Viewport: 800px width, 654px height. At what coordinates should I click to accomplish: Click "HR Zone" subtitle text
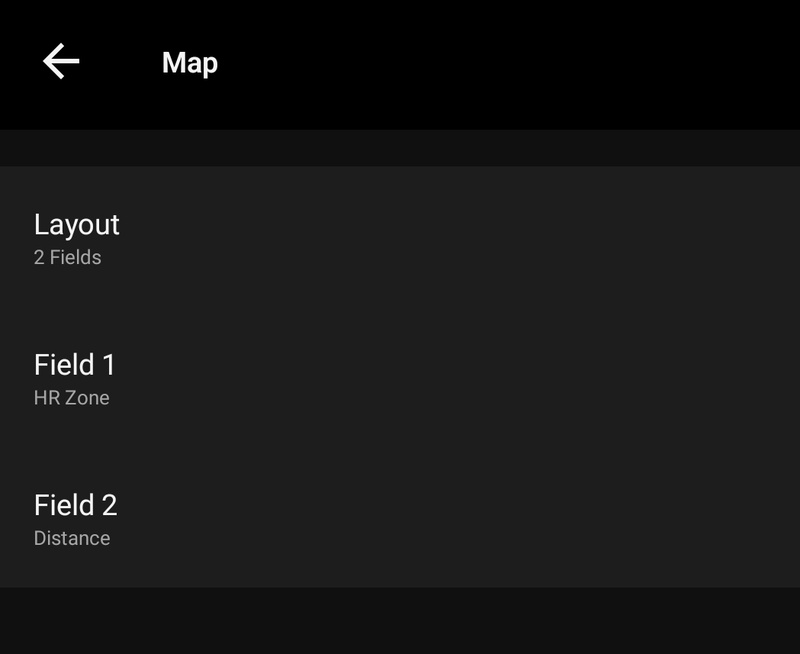point(71,397)
